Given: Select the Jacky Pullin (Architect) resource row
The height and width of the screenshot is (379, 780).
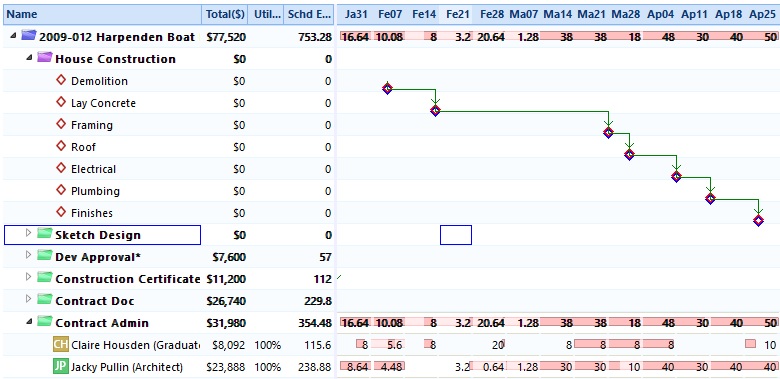Looking at the screenshot, I should tap(127, 367).
